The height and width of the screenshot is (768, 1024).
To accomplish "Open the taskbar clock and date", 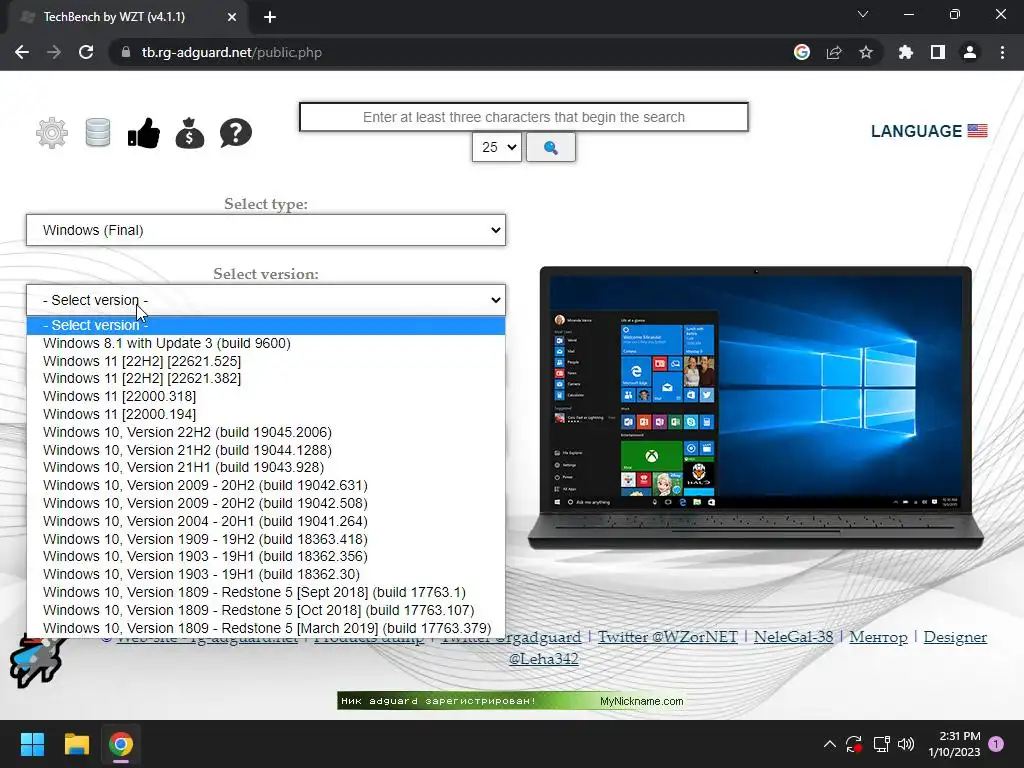I will tap(954, 744).
